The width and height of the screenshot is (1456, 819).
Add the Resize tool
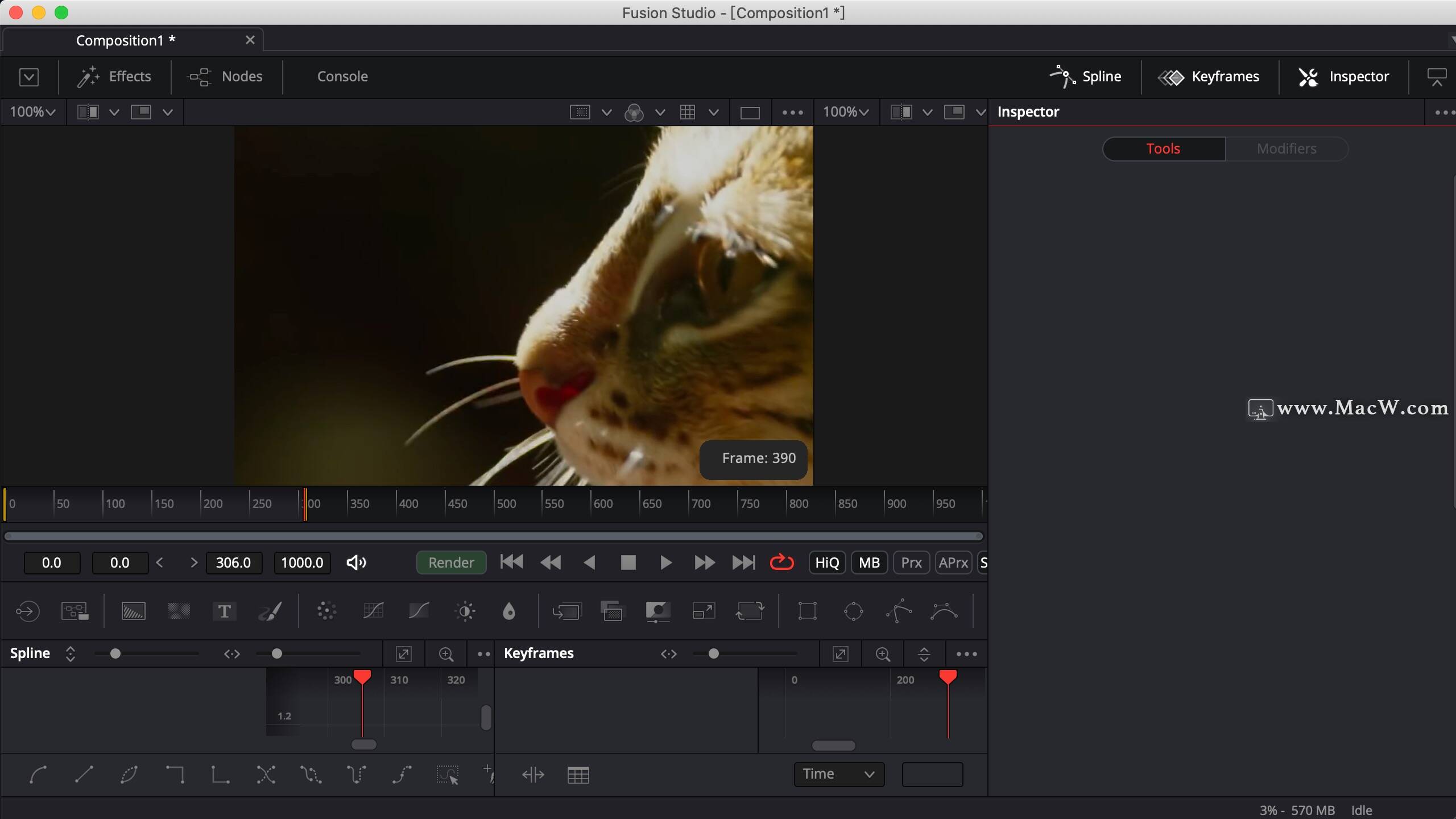(704, 611)
